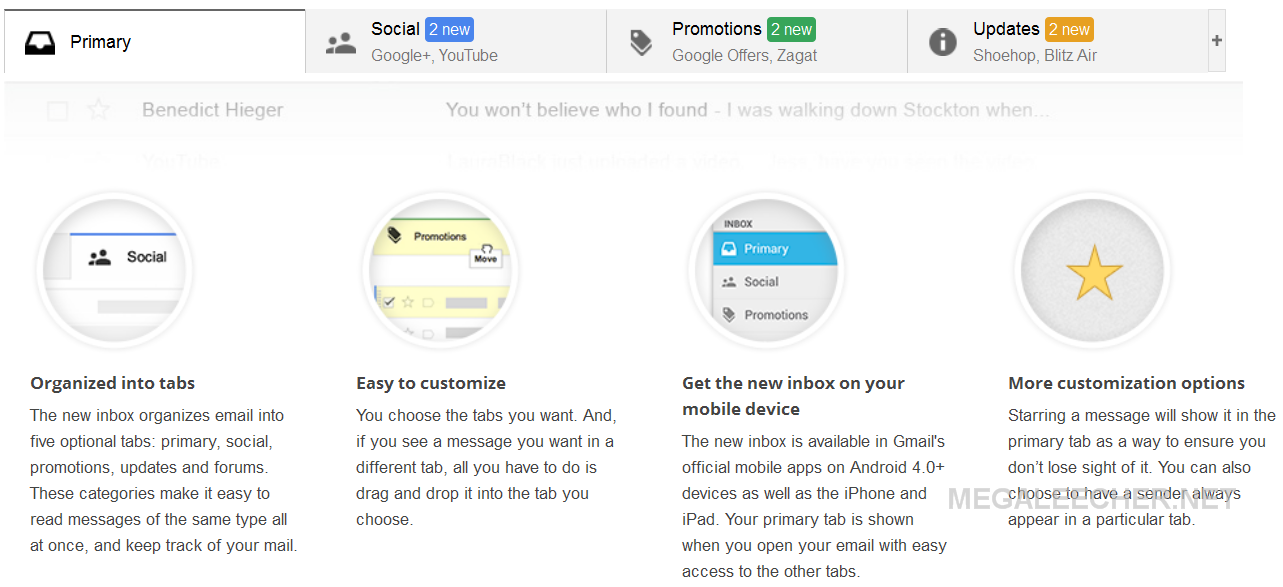The width and height of the screenshot is (1283, 587).
Task: Click the Social people icon
Action: 341,43
